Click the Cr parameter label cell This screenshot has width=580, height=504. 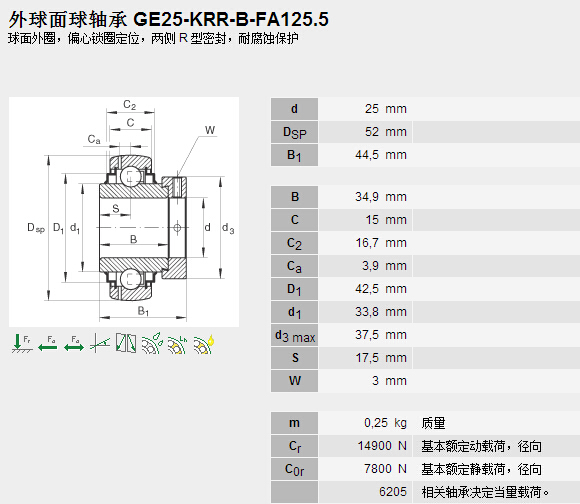click(x=294, y=446)
